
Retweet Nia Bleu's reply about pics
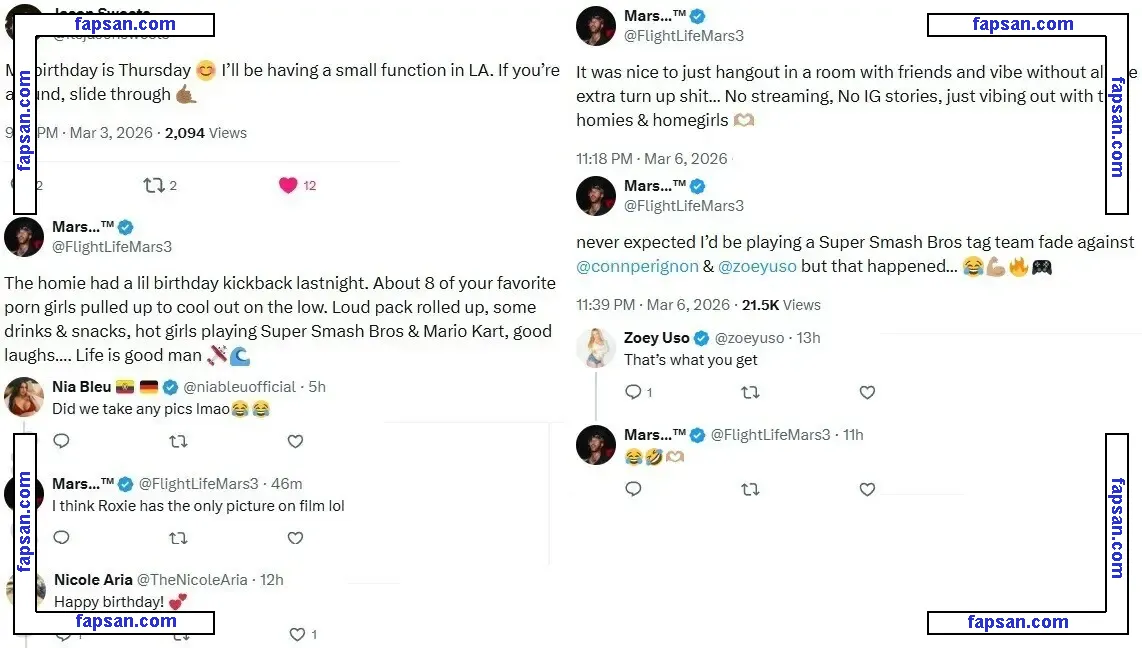pyautogui.click(x=178, y=441)
